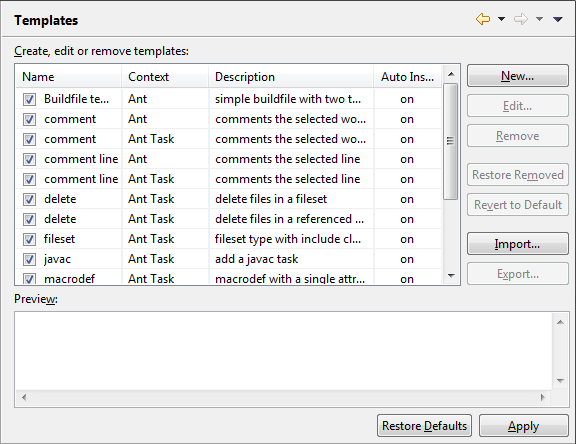Click the Auto Ins... column header

[x=407, y=77]
